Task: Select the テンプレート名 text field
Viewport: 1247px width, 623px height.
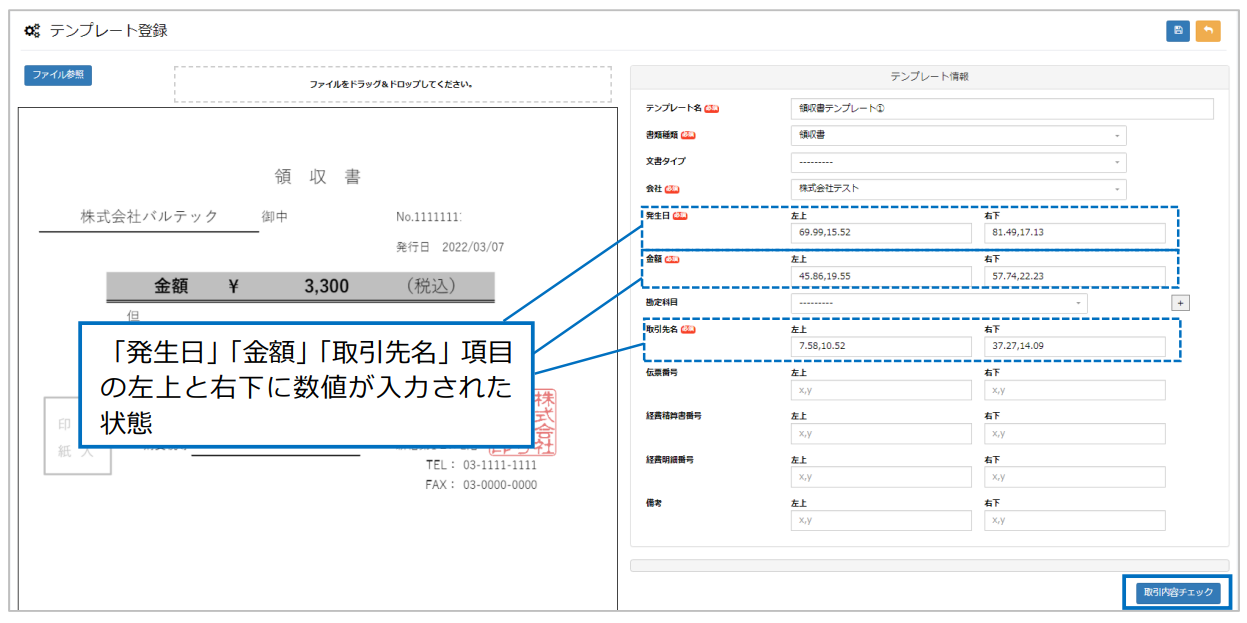Action: coord(1004,108)
